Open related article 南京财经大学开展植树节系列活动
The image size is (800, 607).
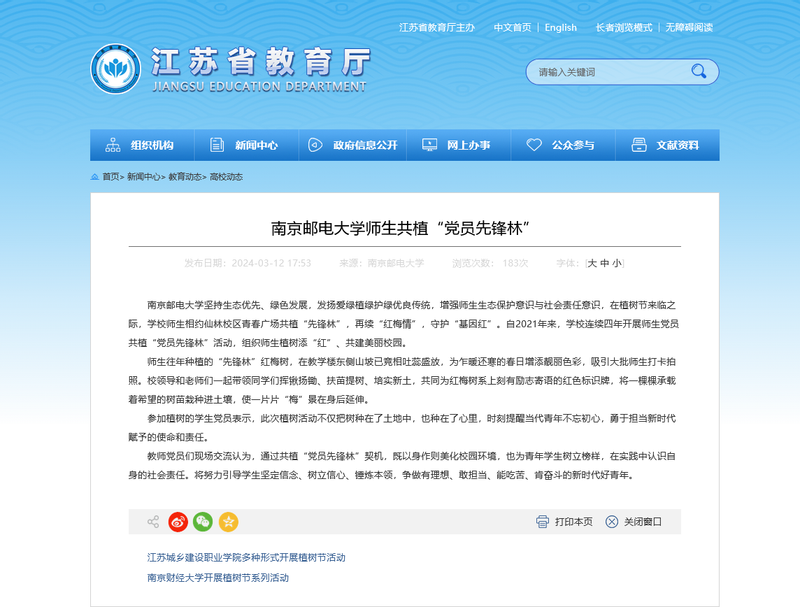point(217,578)
